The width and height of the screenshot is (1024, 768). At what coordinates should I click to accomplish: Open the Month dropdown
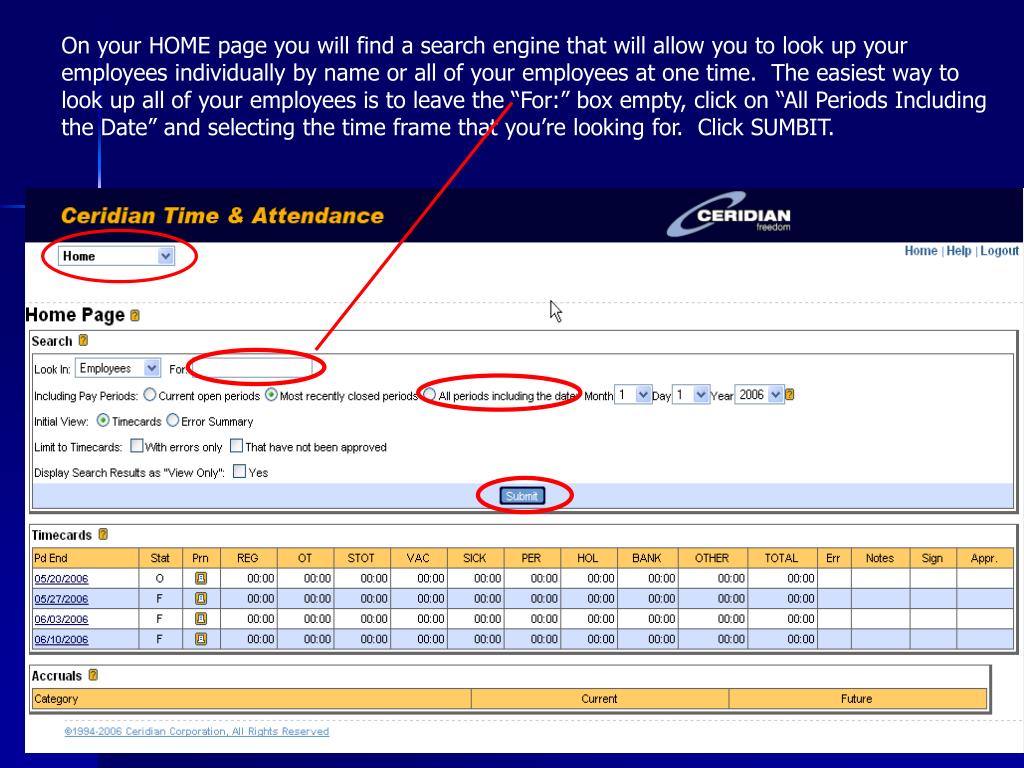[633, 395]
